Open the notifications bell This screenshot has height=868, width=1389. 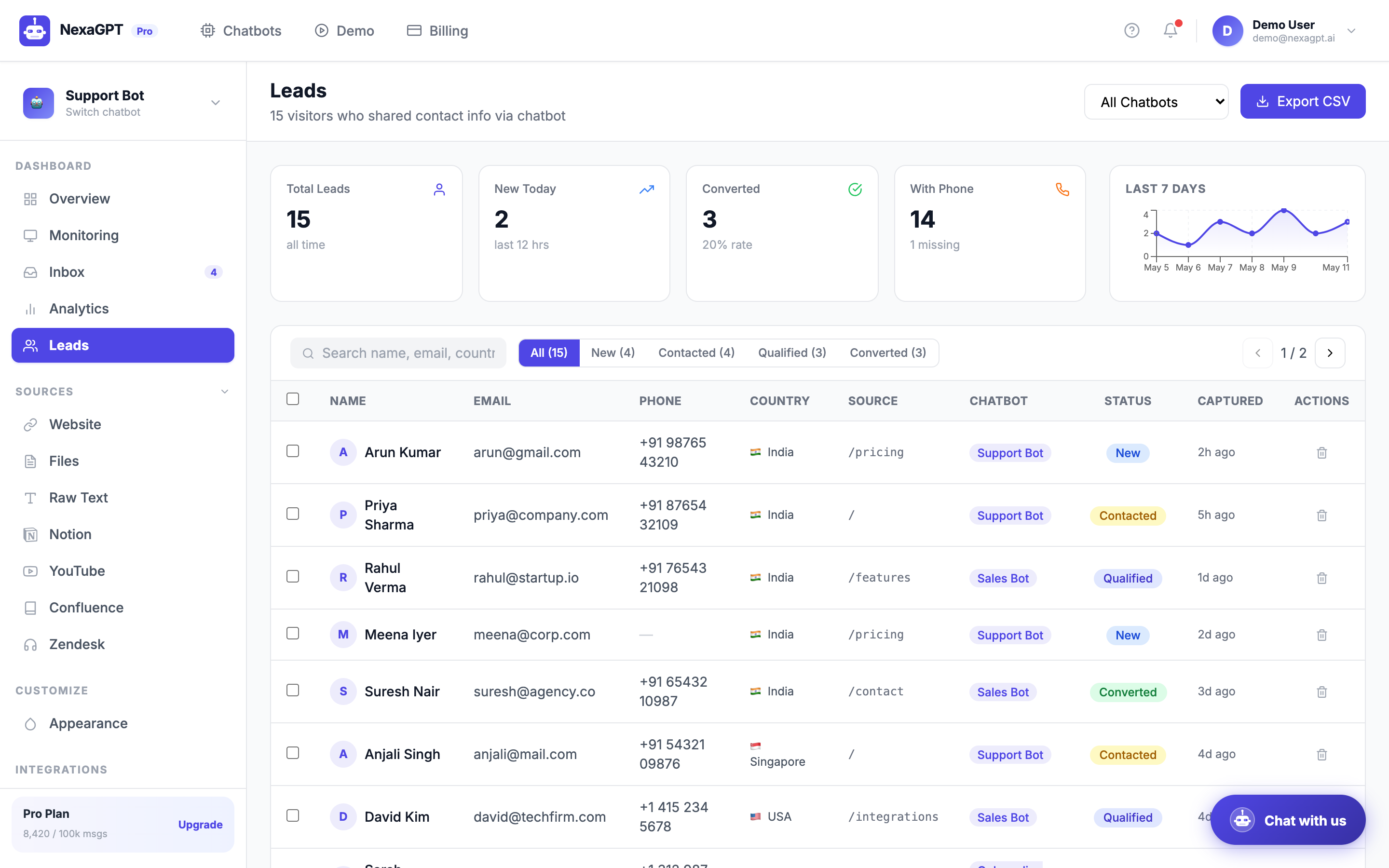tap(1171, 30)
